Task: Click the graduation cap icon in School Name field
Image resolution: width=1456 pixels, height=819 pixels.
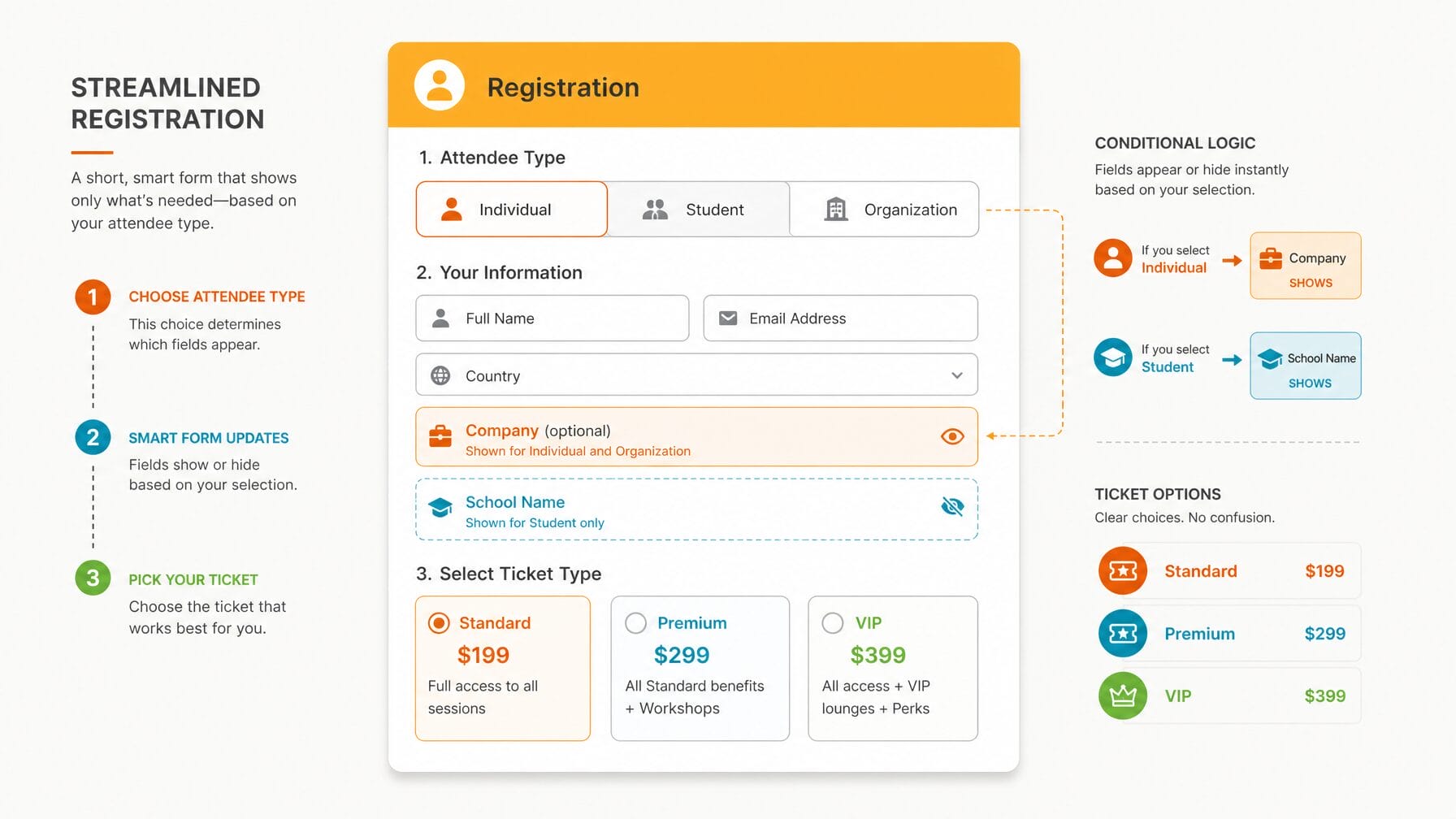Action: click(440, 508)
